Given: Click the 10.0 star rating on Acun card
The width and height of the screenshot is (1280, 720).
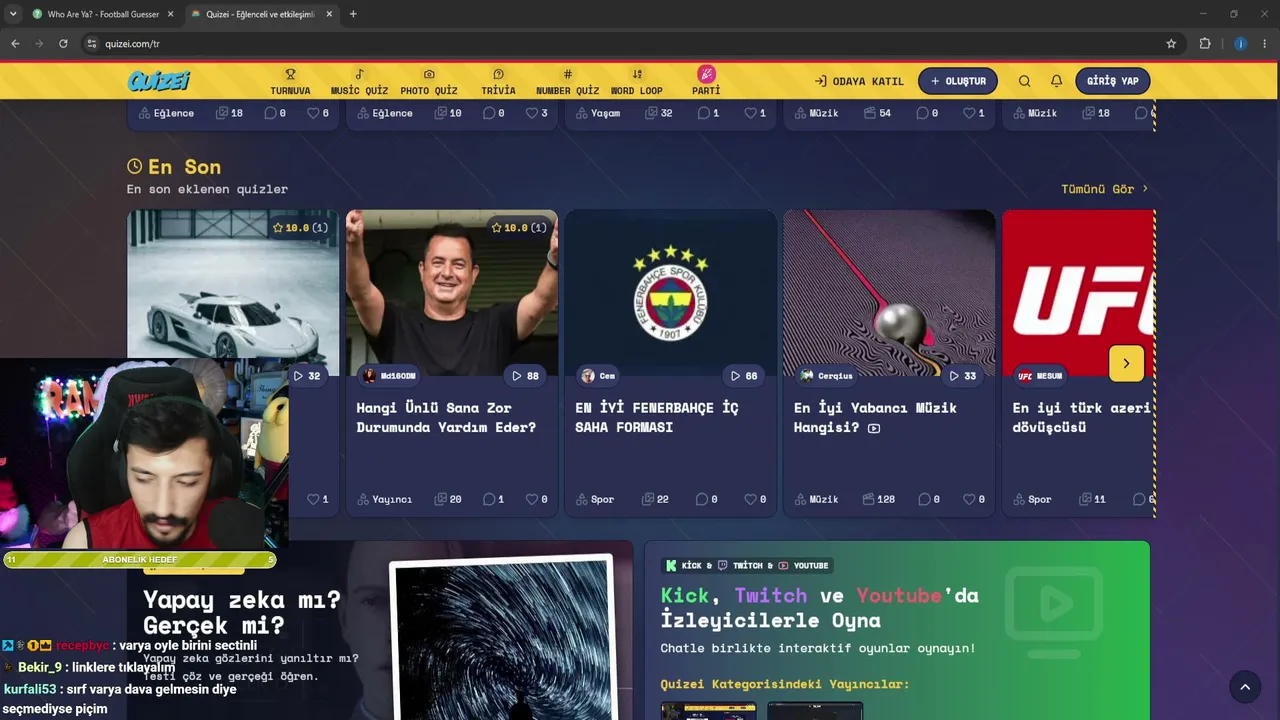Looking at the screenshot, I should (x=520, y=228).
